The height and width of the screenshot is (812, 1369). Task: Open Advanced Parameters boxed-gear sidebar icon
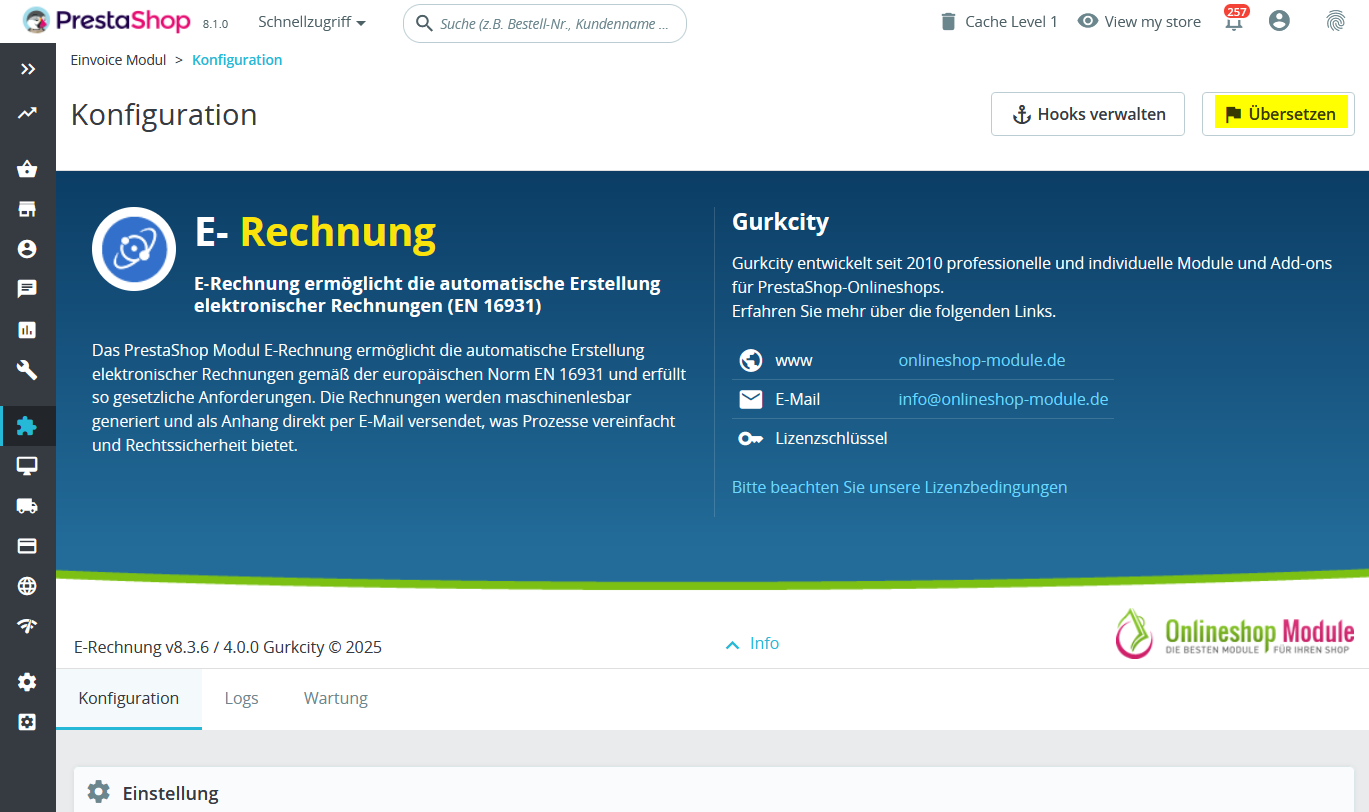tap(28, 722)
